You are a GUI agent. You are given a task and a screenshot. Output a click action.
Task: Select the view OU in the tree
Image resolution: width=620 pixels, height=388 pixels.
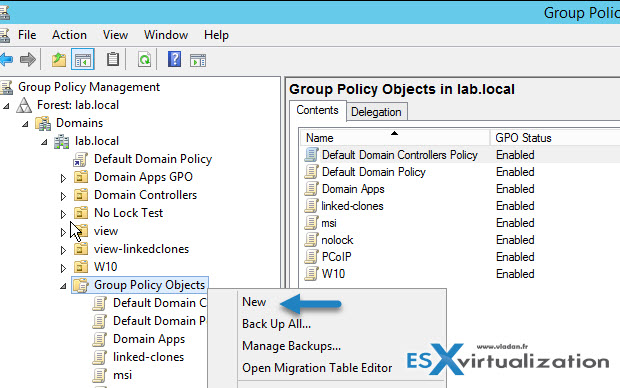coord(106,231)
